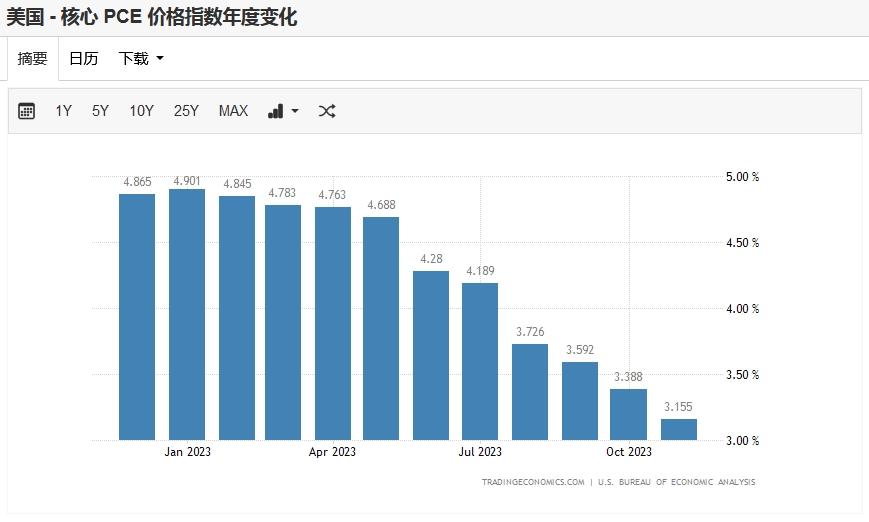Click the Jul 2023 axis label

point(480,452)
